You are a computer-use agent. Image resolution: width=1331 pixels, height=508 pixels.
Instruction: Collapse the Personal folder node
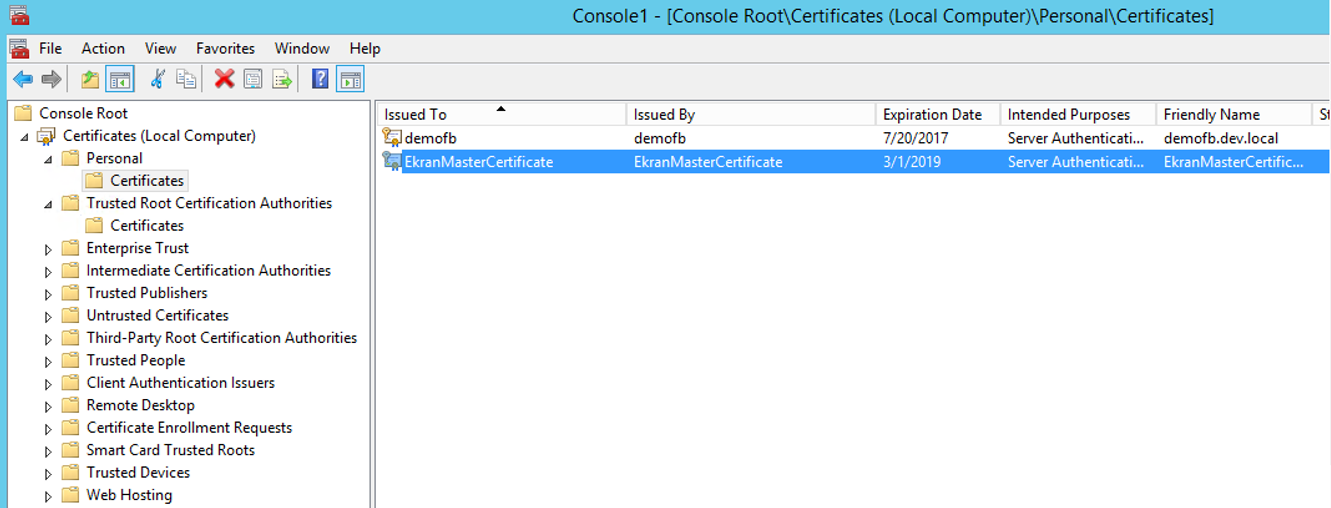click(x=48, y=159)
